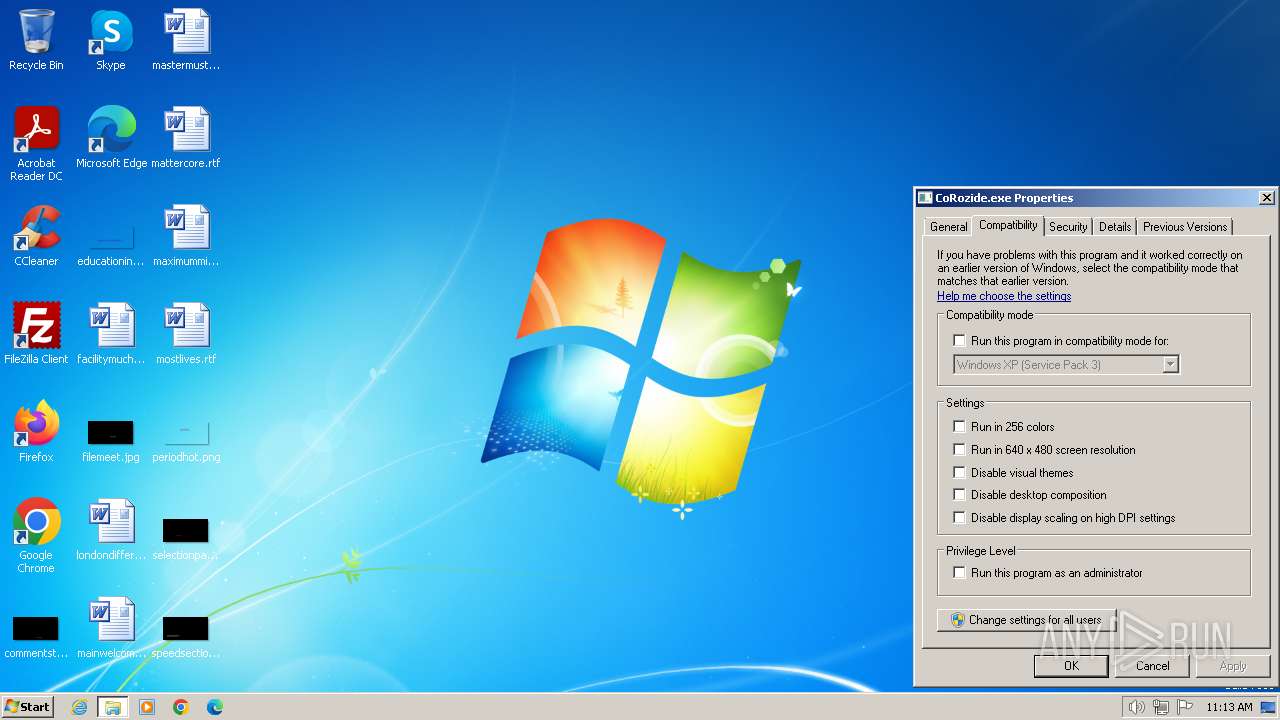
Task: Click the Apply button
Action: coord(1233,666)
